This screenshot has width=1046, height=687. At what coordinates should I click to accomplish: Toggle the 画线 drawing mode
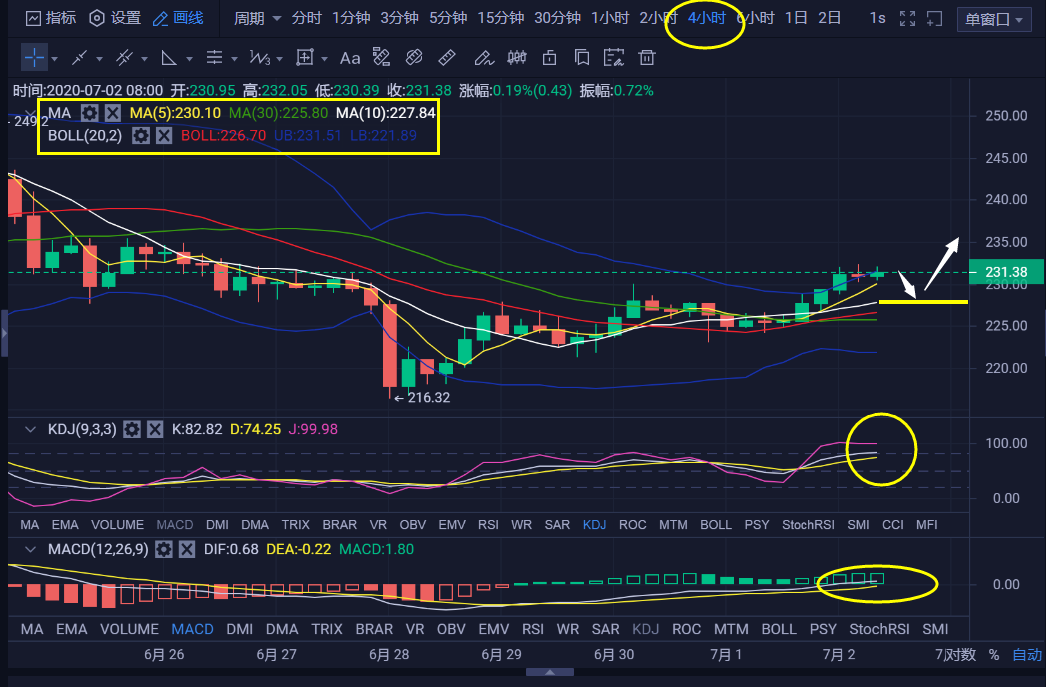pyautogui.click(x=178, y=18)
